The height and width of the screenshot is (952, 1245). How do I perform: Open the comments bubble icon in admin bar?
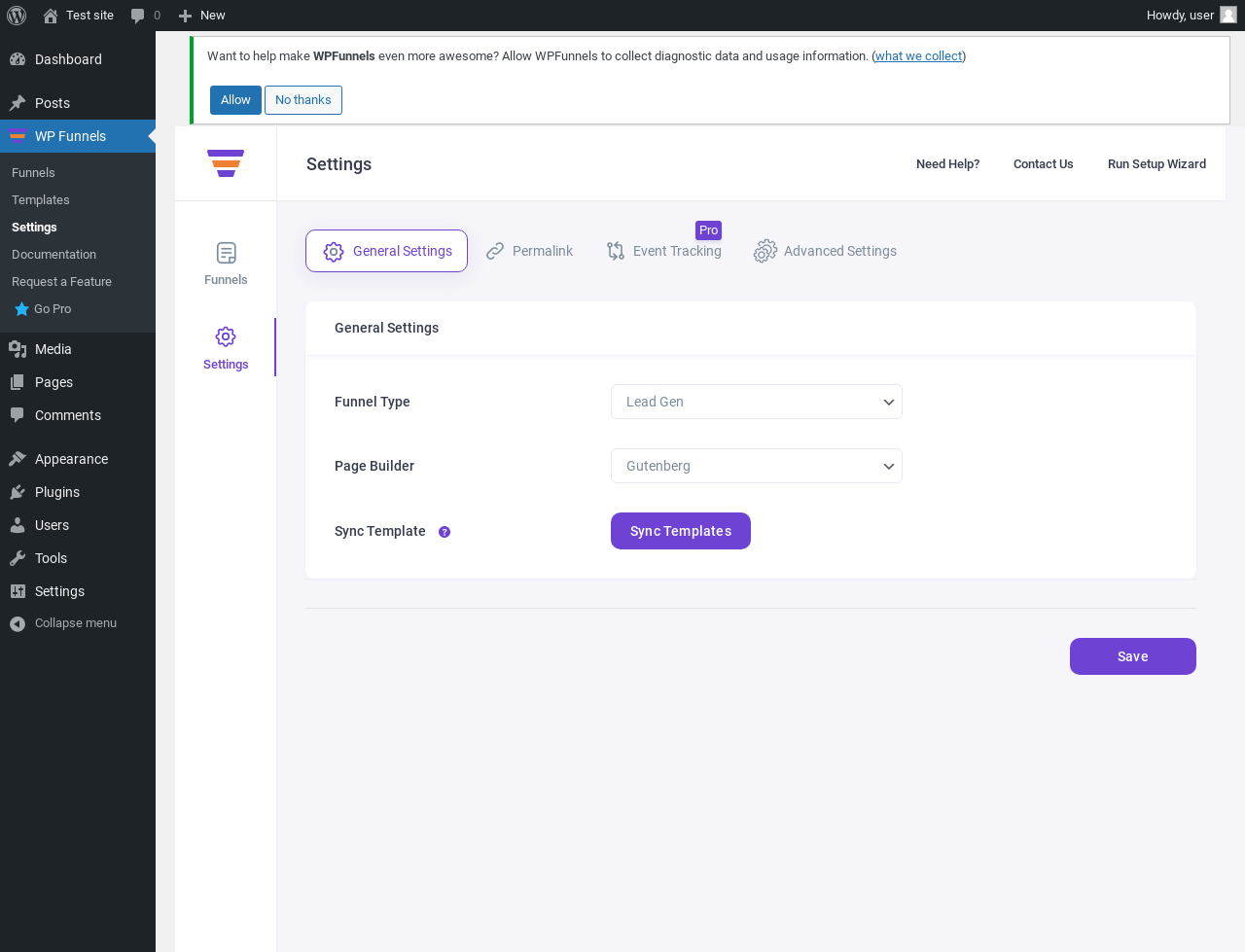[138, 16]
